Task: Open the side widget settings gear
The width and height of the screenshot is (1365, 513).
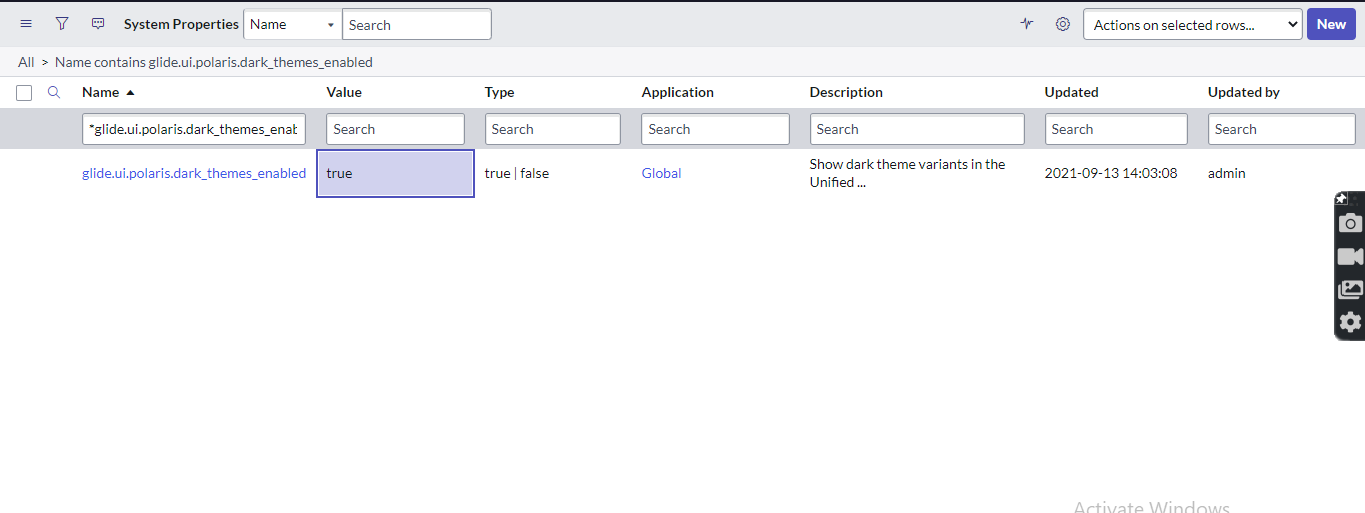Action: click(x=1350, y=322)
